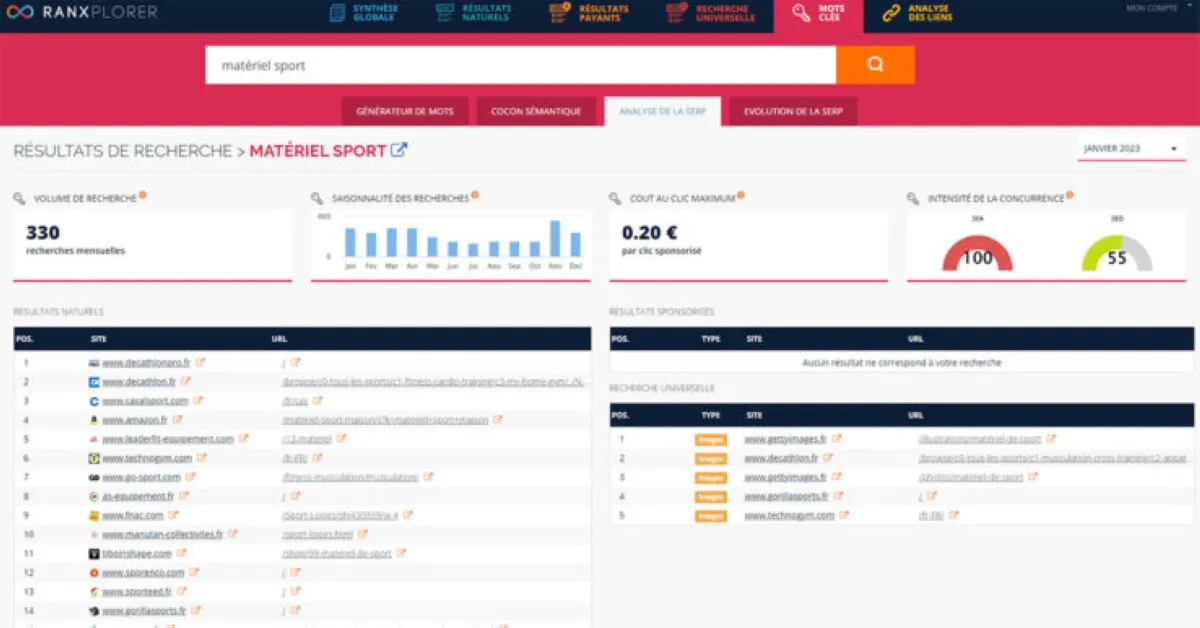
Task: Open /sport-loisirs.html URL link
Action: [318, 534]
